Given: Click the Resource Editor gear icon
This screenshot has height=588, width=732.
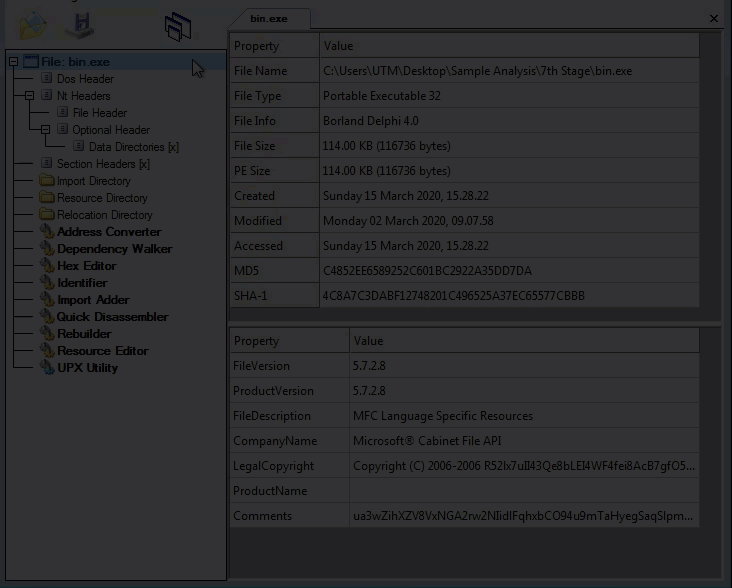Looking at the screenshot, I should (47, 350).
